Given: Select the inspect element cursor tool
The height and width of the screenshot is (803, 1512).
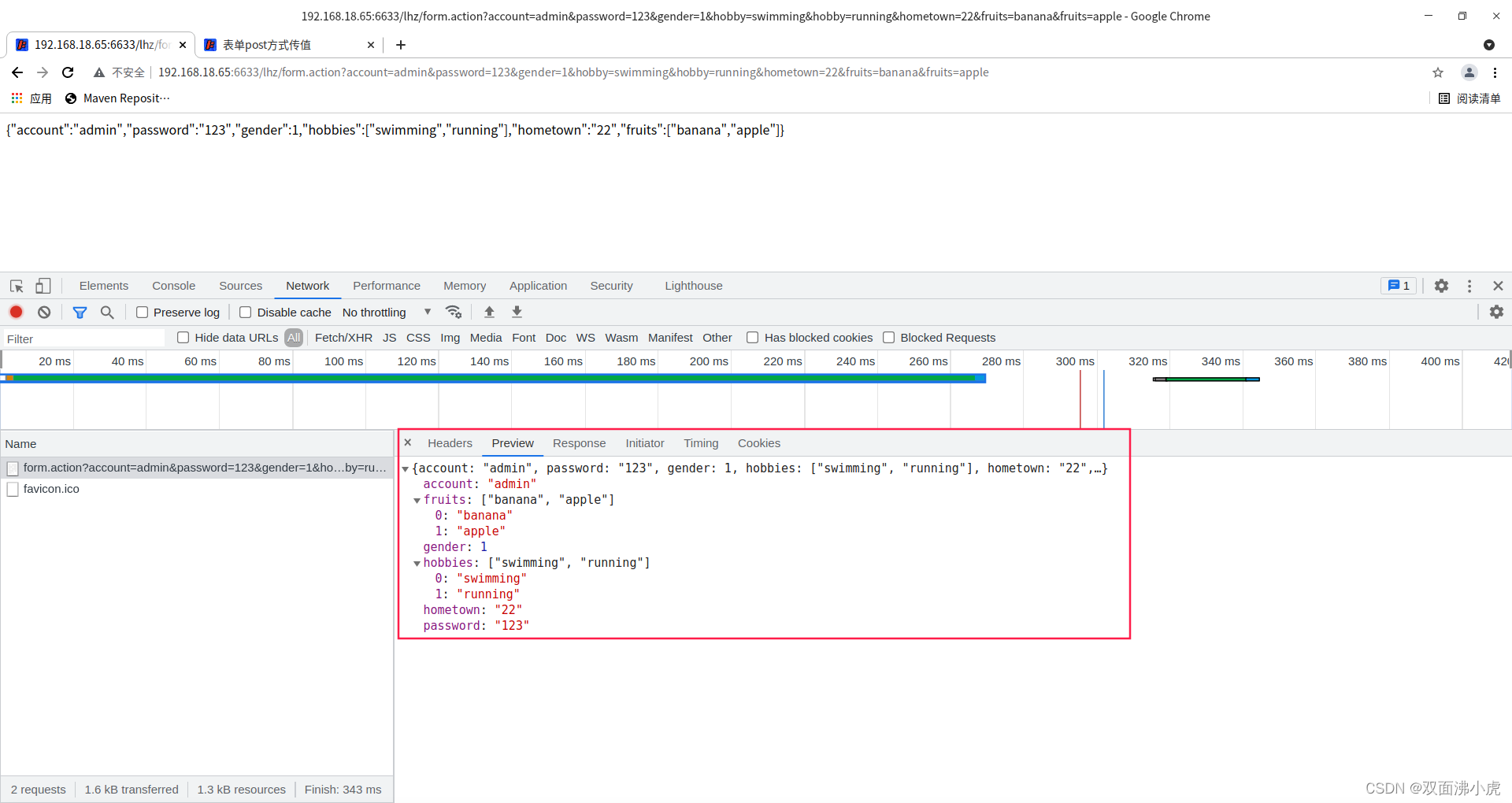Looking at the screenshot, I should coord(16,285).
